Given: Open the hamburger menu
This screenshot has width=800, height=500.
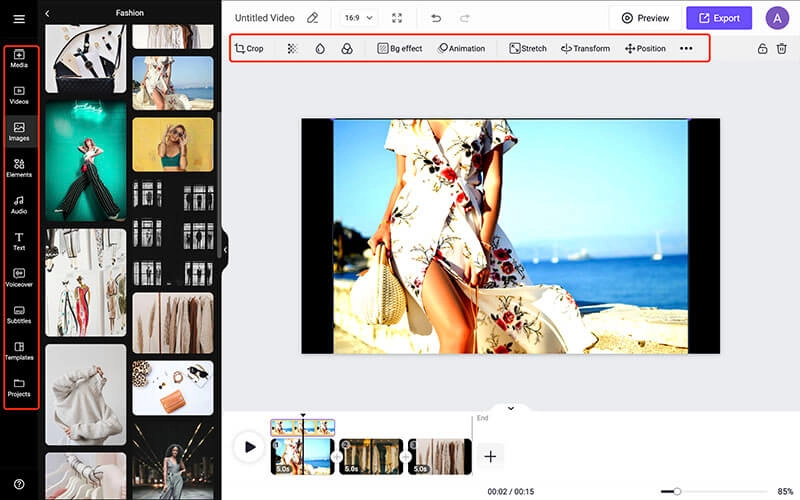Looking at the screenshot, I should pos(19,19).
